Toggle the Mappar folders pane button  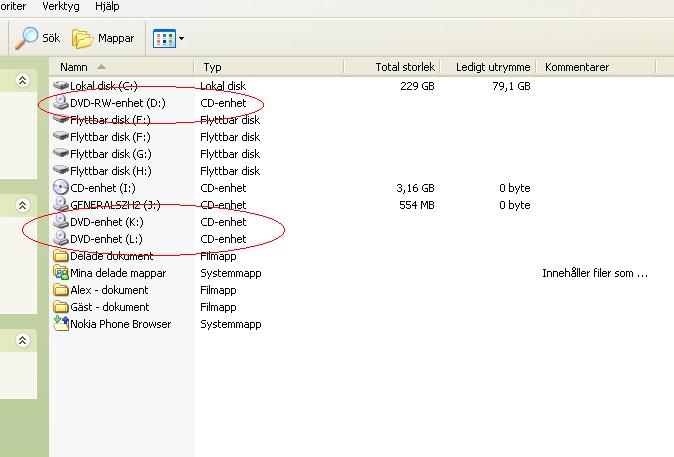[103, 39]
